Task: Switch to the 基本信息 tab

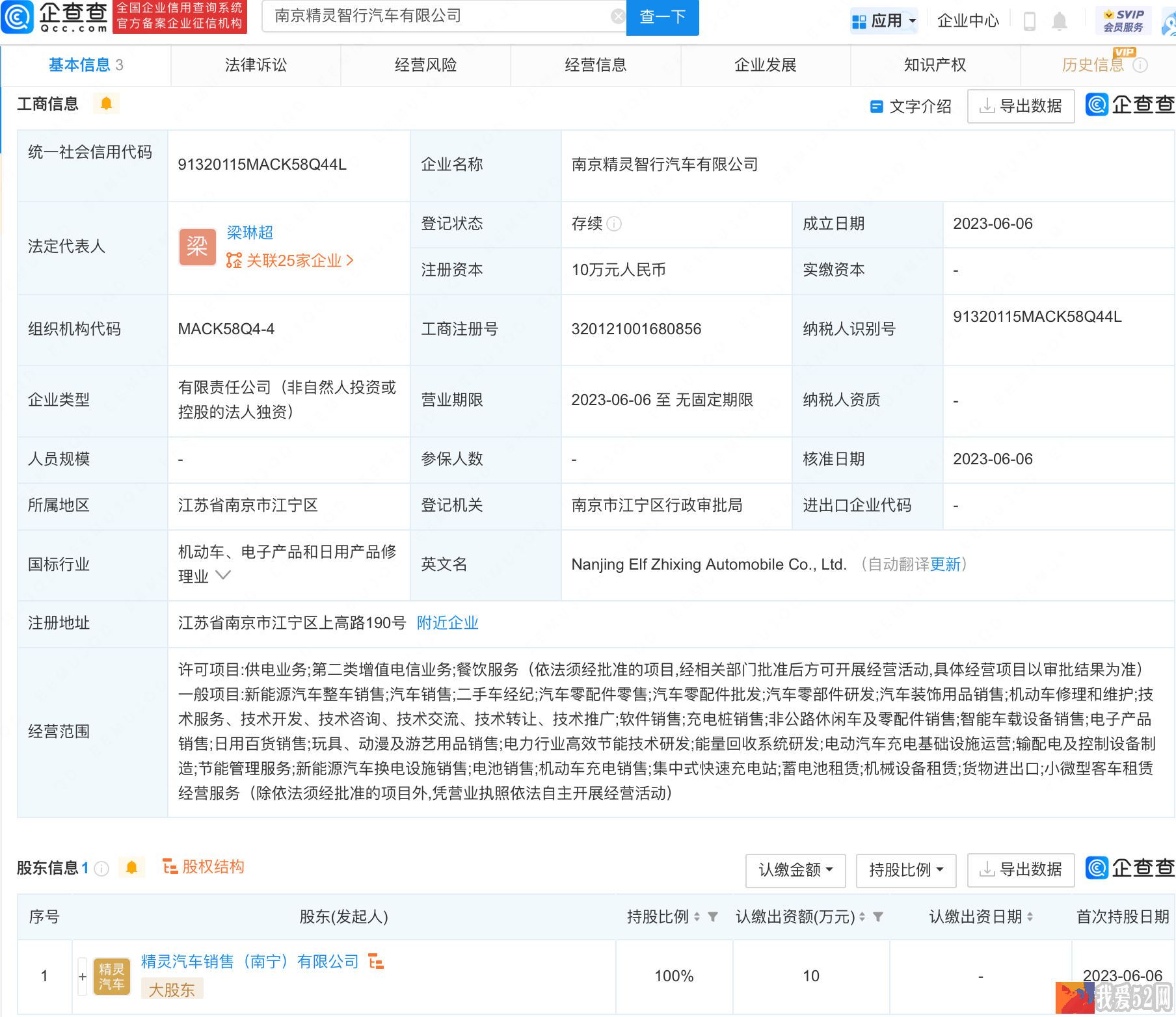Action: click(86, 65)
